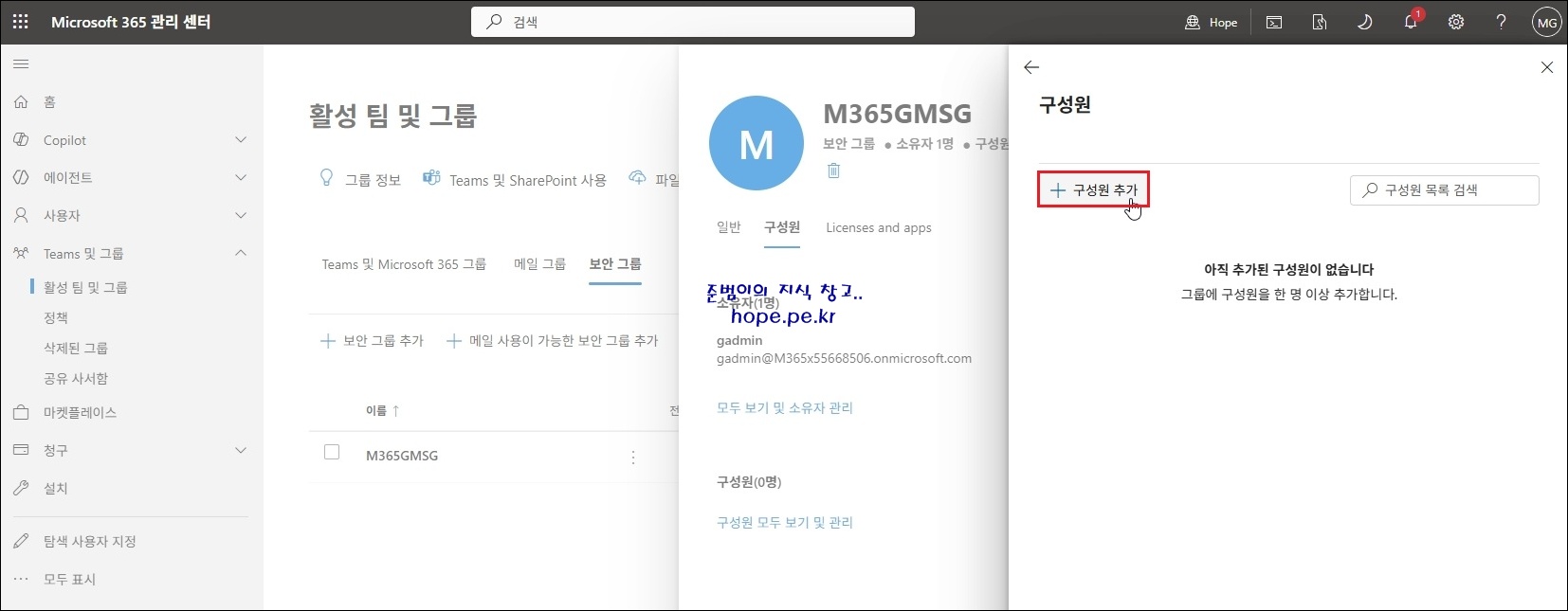
Task: Open the notifications bell icon
Action: point(1411,22)
